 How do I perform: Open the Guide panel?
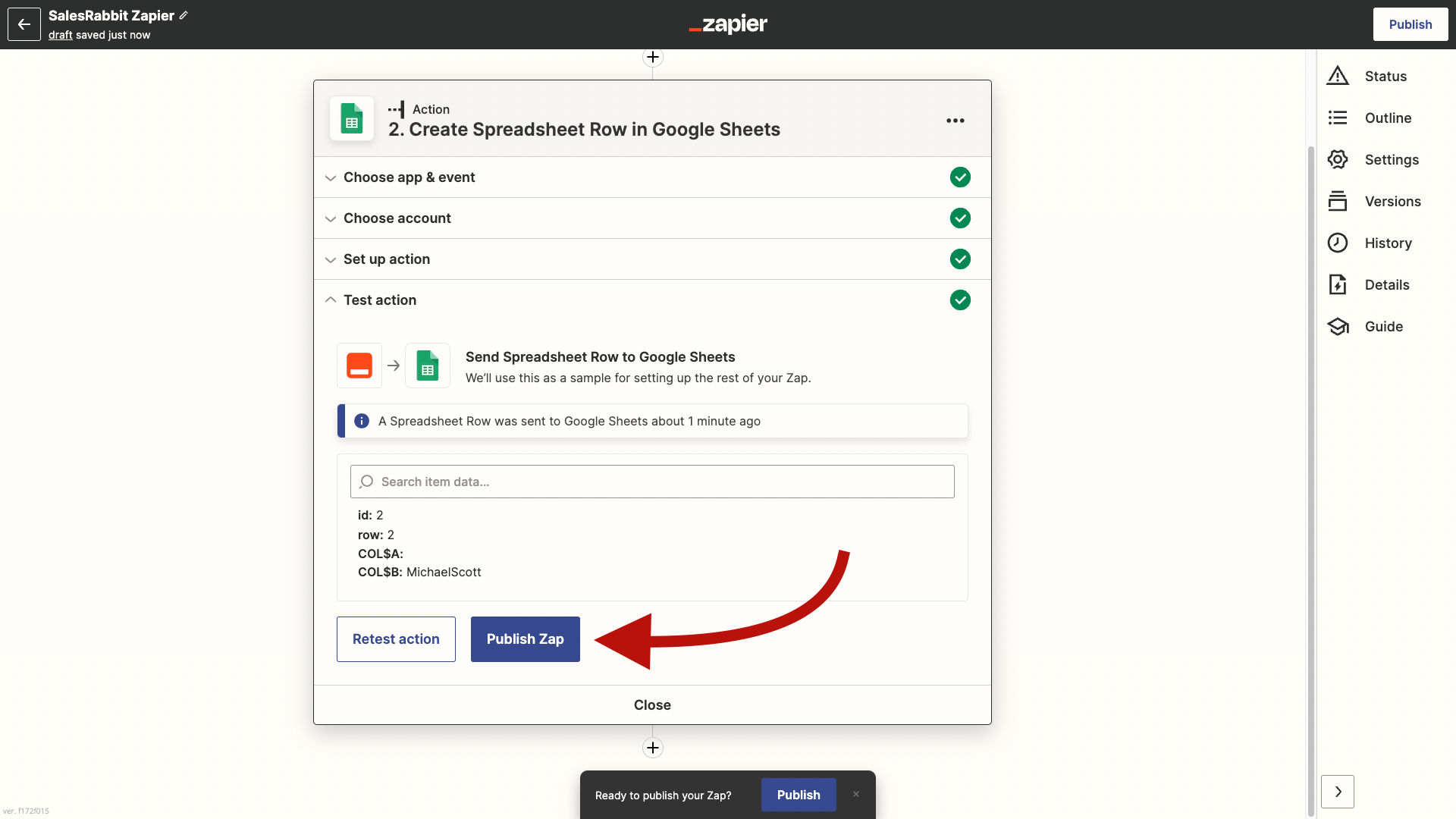click(1384, 326)
